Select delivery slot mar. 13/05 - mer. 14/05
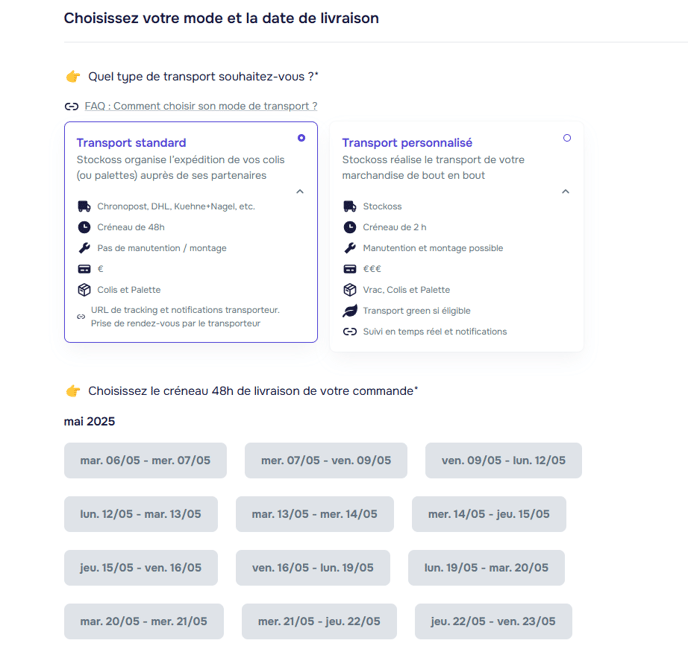The height and width of the screenshot is (649, 688). [314, 514]
